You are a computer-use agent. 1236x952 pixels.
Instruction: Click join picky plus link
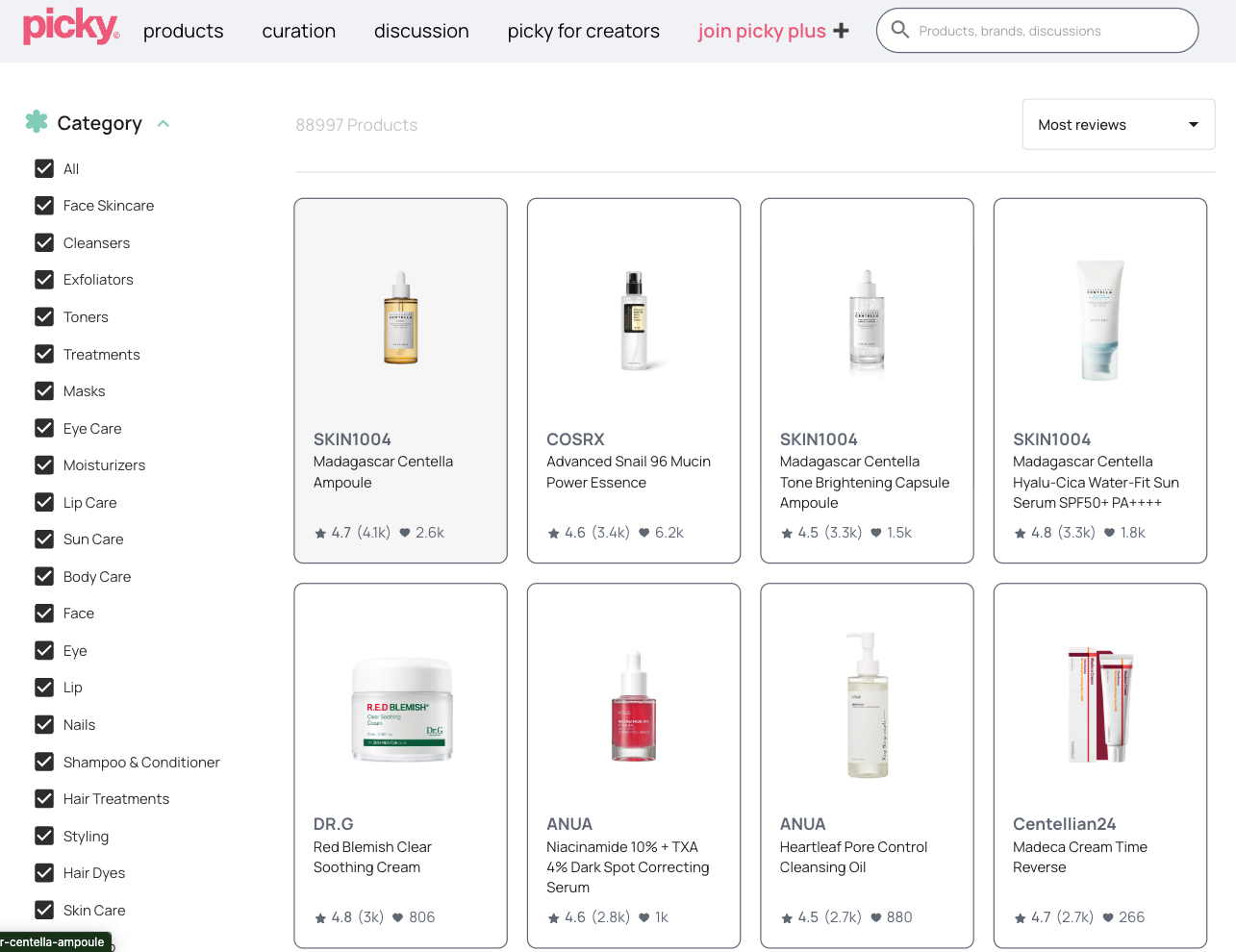click(x=761, y=31)
